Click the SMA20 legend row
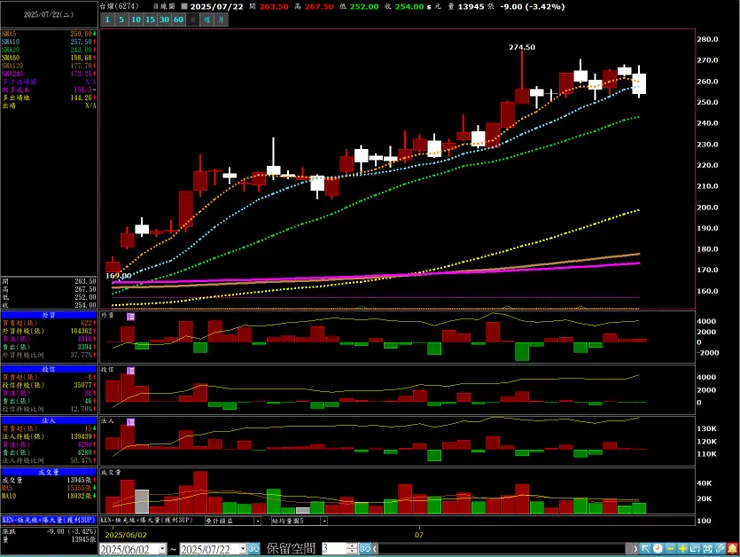 coord(49,50)
